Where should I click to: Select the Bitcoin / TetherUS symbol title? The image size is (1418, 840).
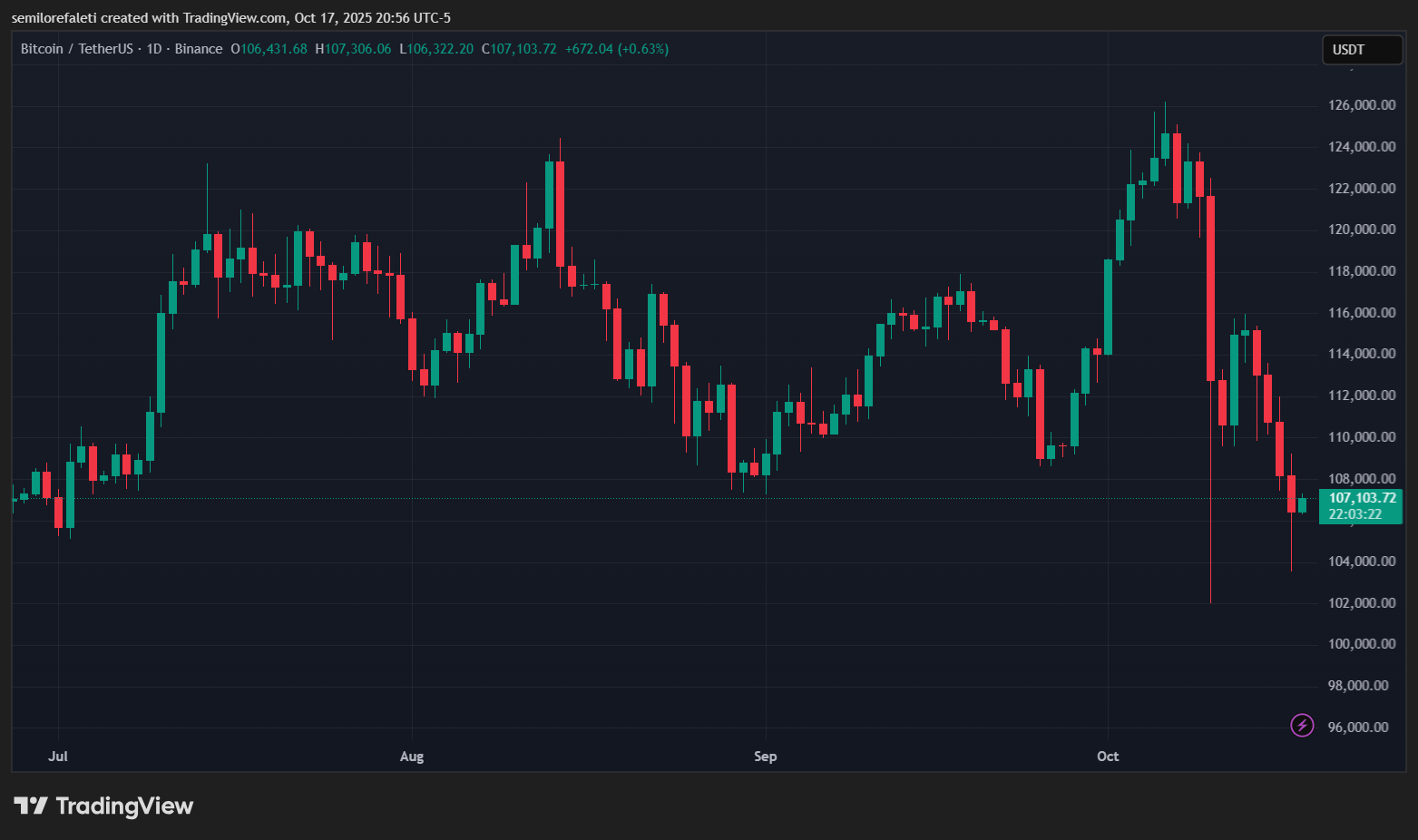point(77,49)
